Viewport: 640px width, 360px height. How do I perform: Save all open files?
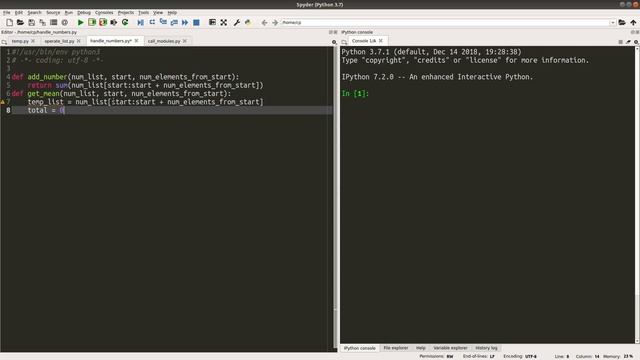click(42, 22)
